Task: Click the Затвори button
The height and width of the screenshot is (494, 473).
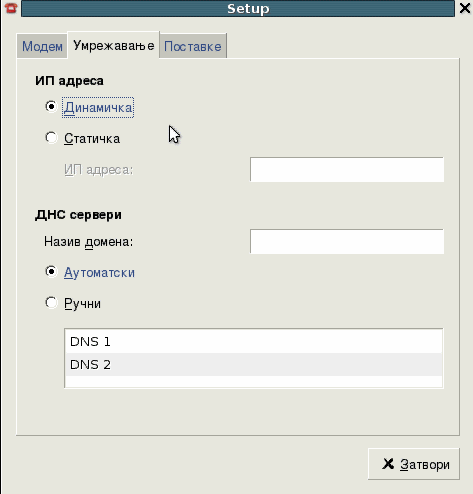Action: (414, 464)
